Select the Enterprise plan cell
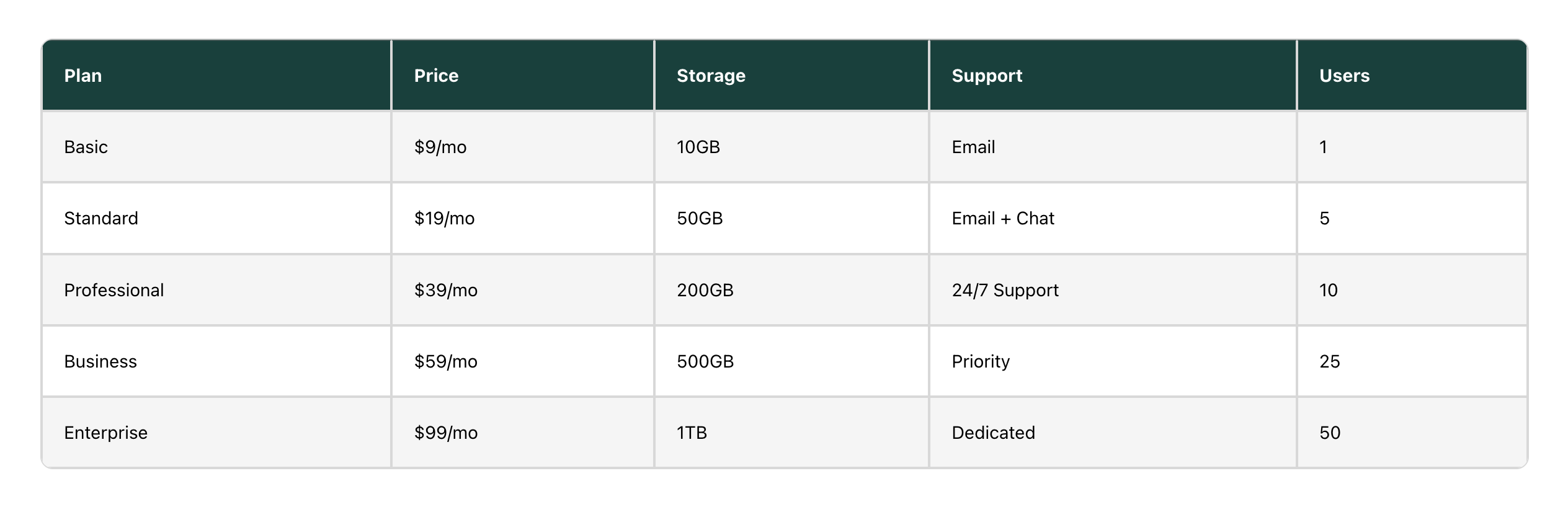The height and width of the screenshot is (507, 1568). click(216, 433)
